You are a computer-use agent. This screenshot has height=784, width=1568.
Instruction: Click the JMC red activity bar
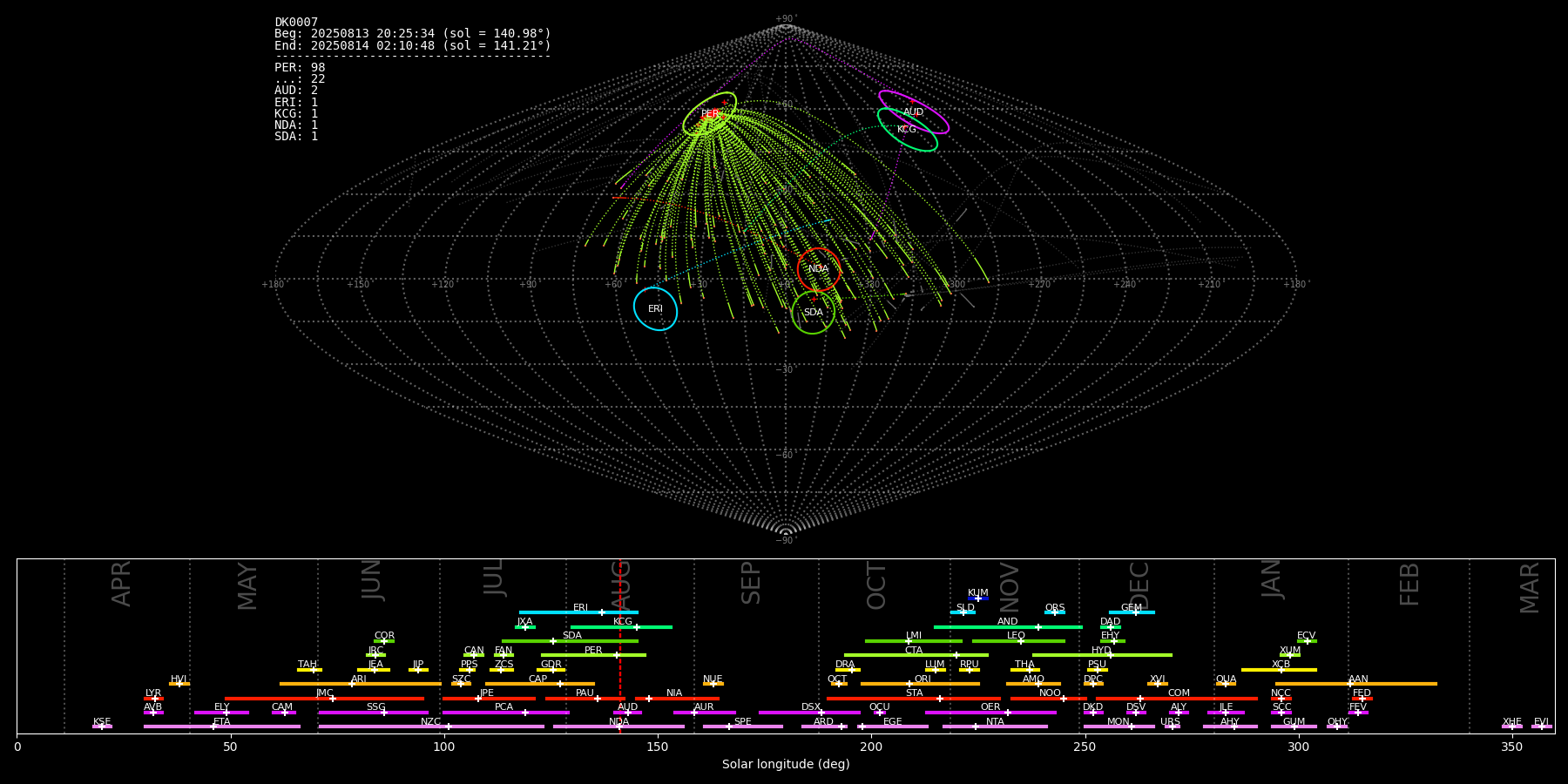324,698
